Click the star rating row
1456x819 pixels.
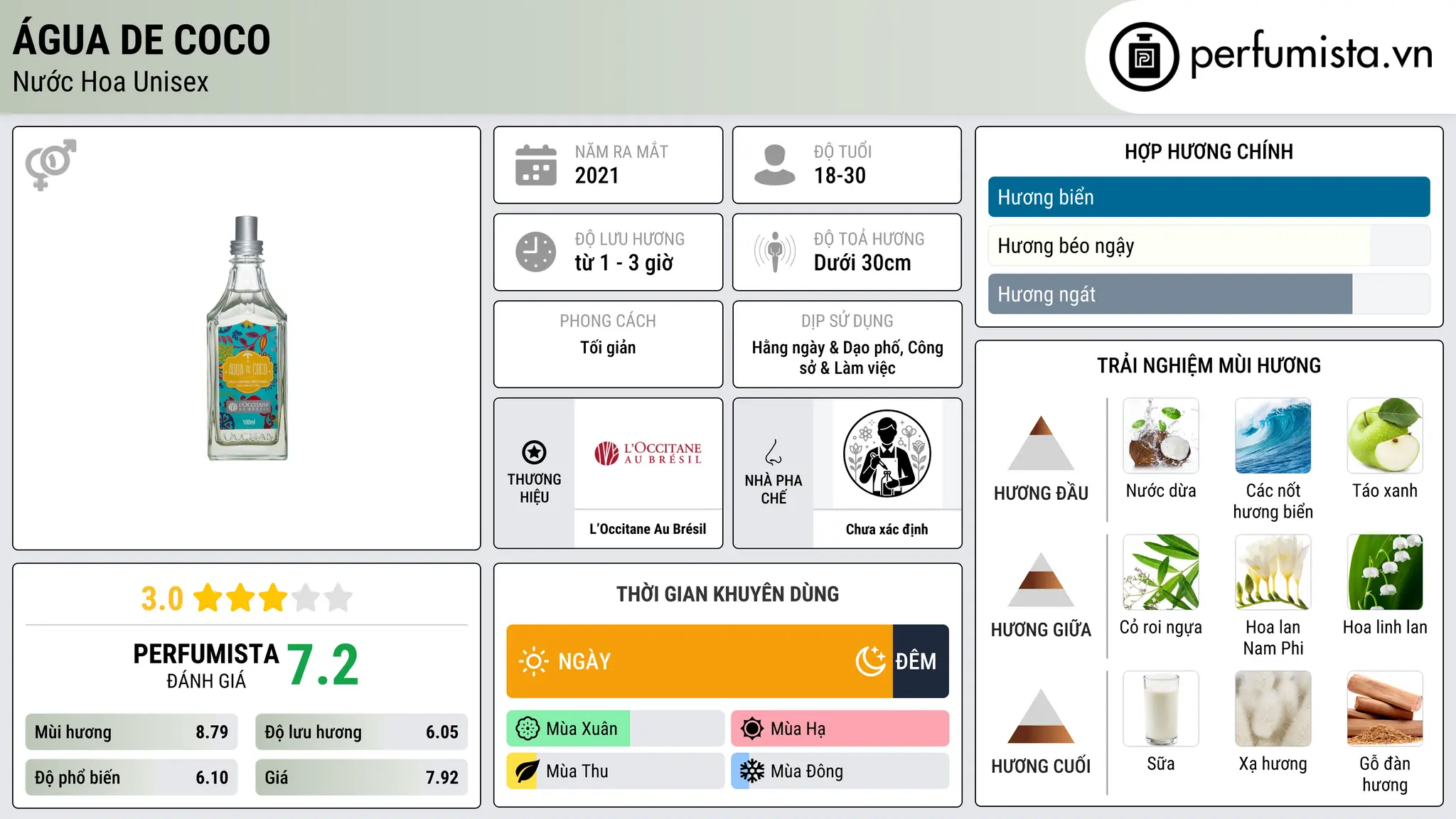click(x=273, y=598)
